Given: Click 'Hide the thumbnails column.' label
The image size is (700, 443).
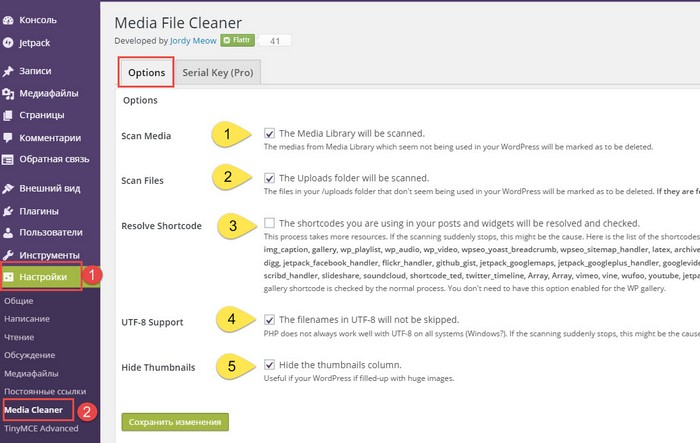Looking at the screenshot, I should coord(340,365).
